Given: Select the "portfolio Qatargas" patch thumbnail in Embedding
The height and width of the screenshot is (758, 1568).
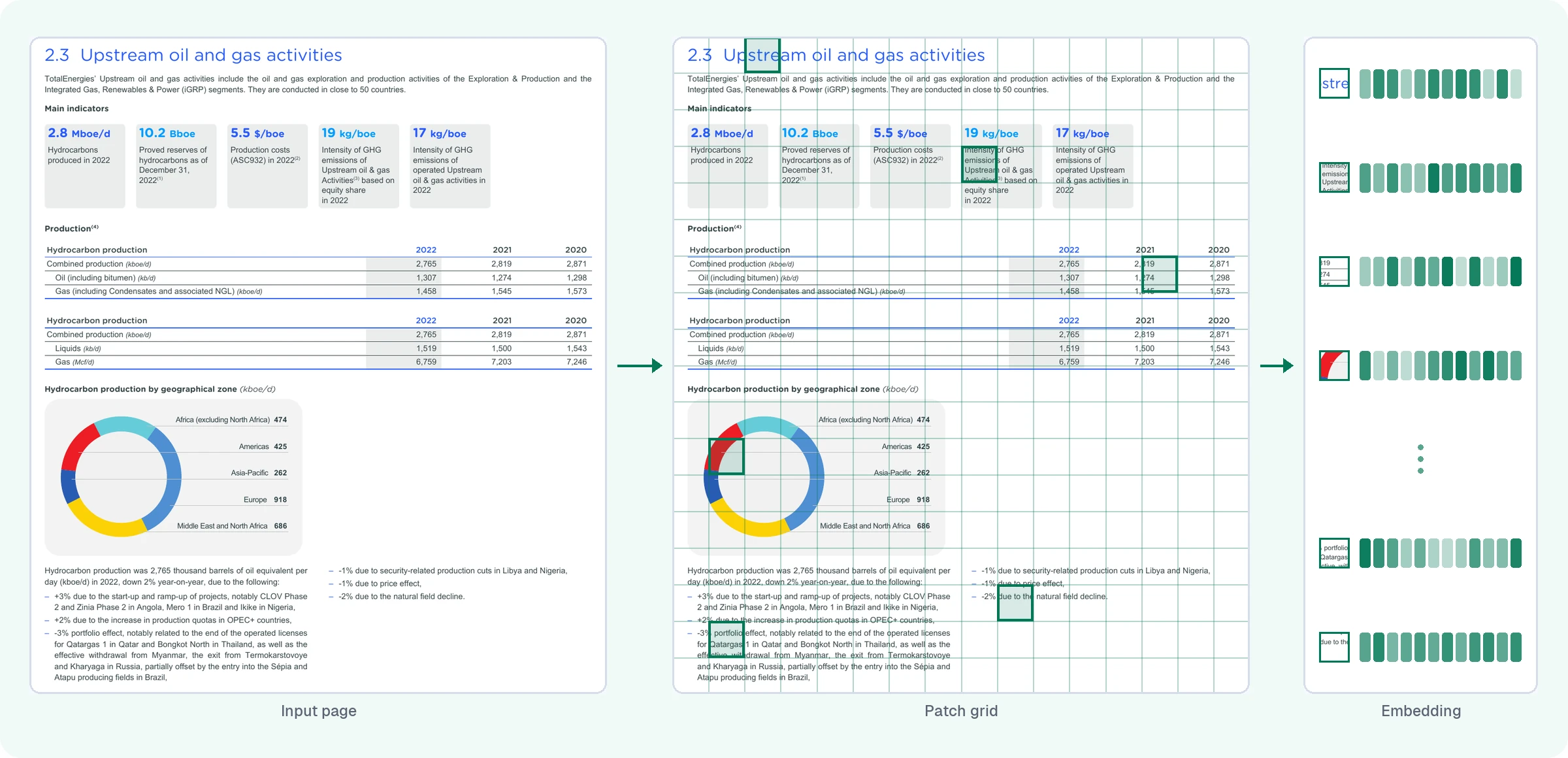Looking at the screenshot, I should 1334,553.
